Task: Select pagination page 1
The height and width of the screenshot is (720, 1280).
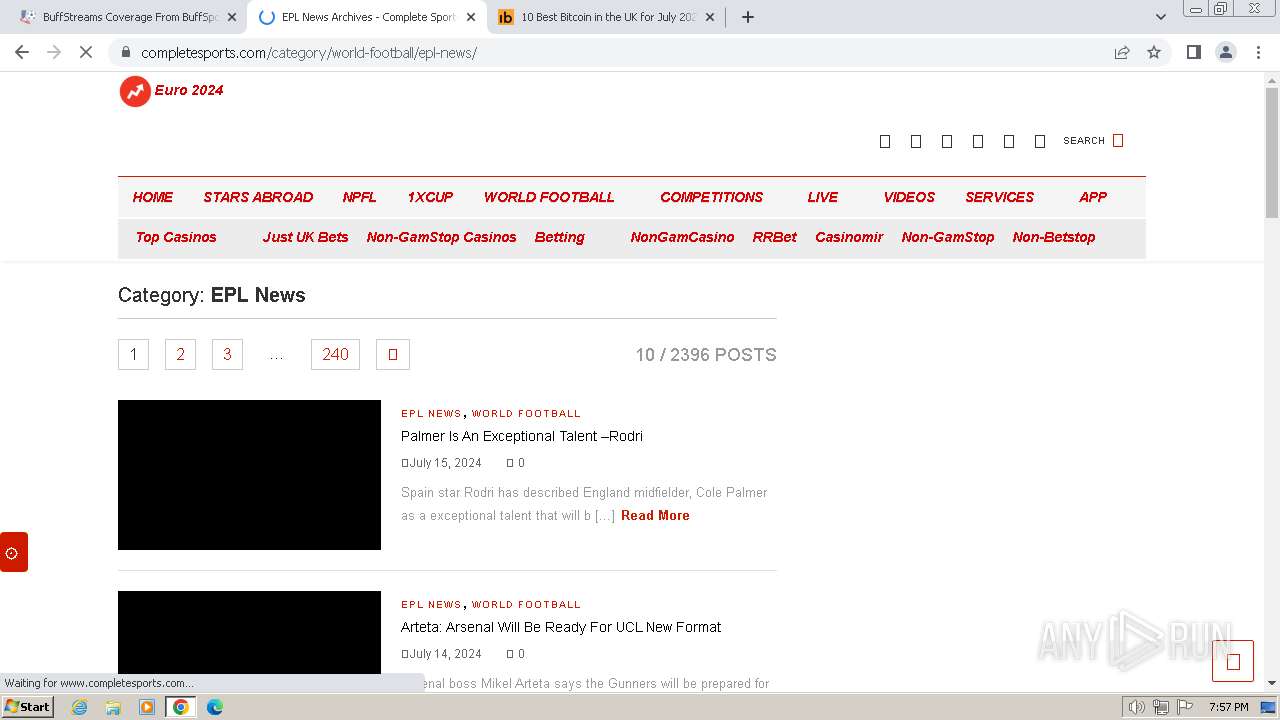Action: pyautogui.click(x=133, y=354)
